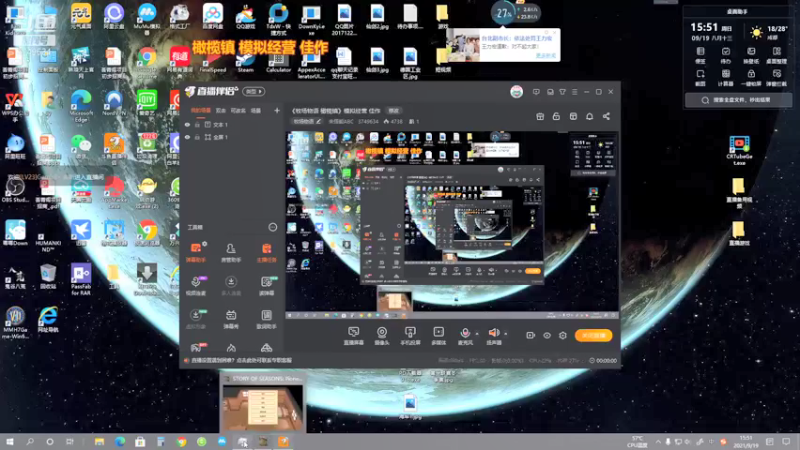Click the 弹窗拦截 button in widget

coord(777,78)
